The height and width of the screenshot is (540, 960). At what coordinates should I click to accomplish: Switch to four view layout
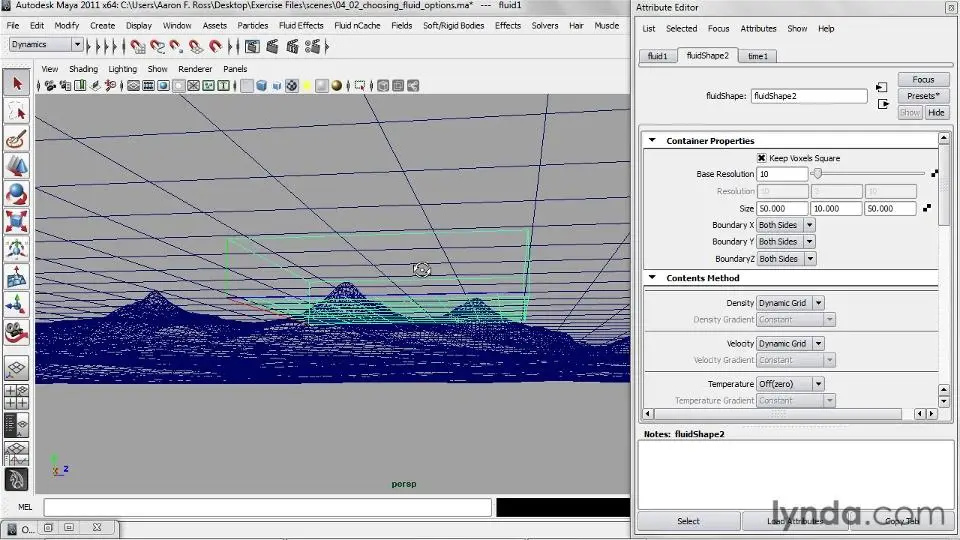(17, 397)
